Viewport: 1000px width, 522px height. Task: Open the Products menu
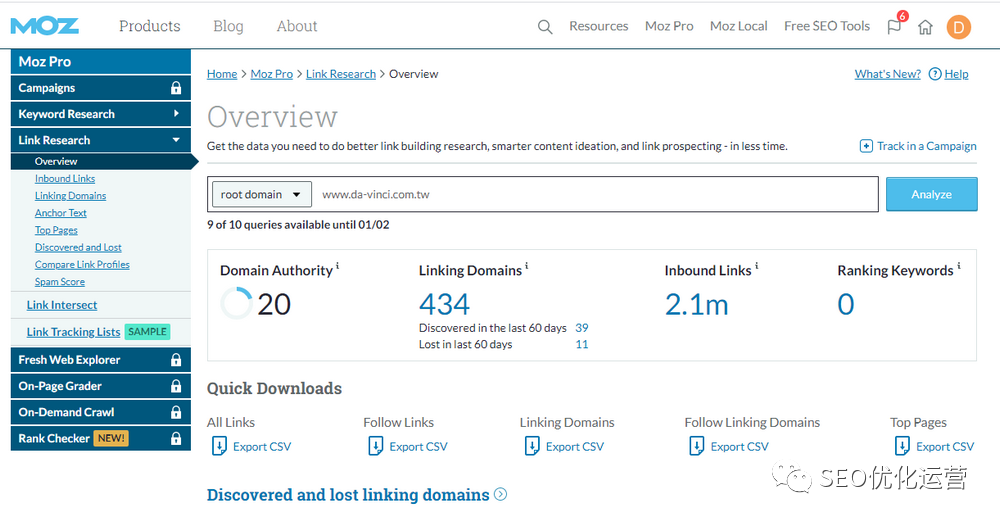click(x=150, y=26)
